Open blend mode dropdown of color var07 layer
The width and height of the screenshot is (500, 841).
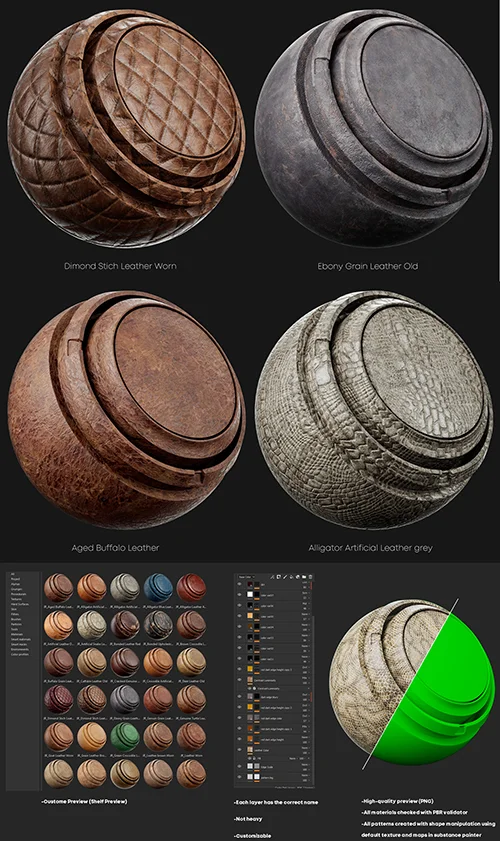[305, 593]
